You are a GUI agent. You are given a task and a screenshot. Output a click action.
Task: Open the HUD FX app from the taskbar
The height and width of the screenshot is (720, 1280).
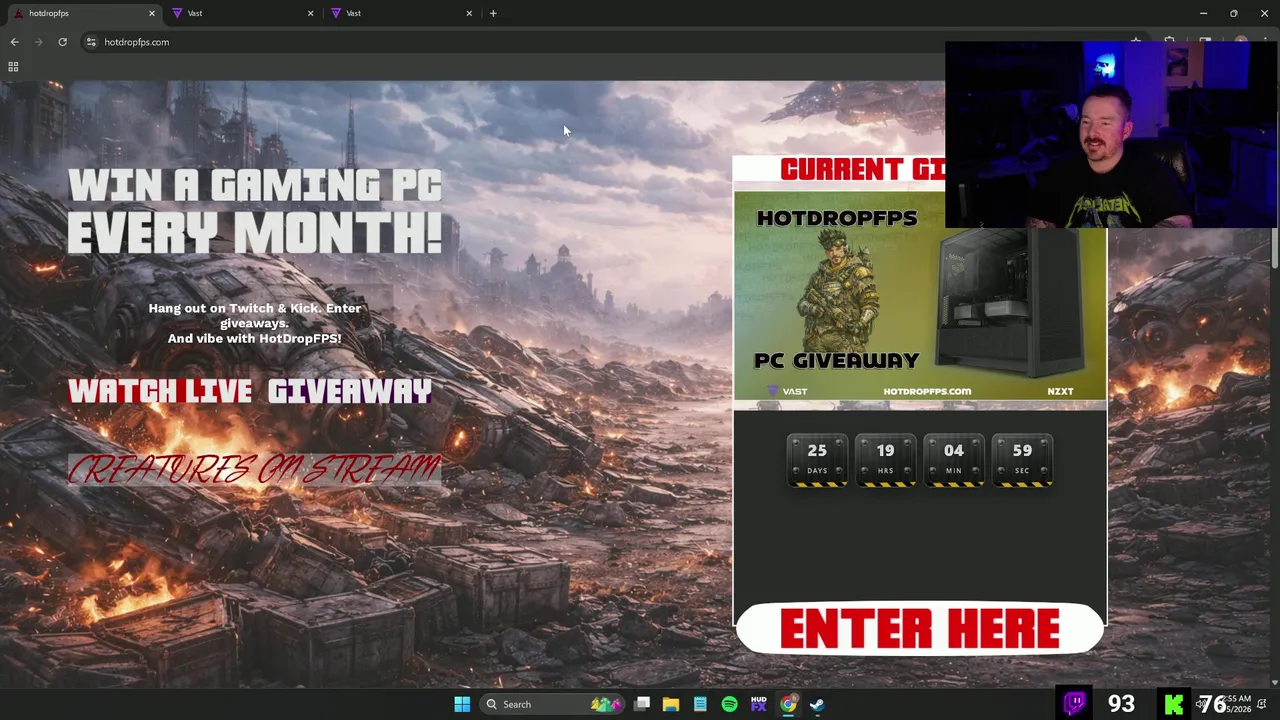[x=758, y=704]
